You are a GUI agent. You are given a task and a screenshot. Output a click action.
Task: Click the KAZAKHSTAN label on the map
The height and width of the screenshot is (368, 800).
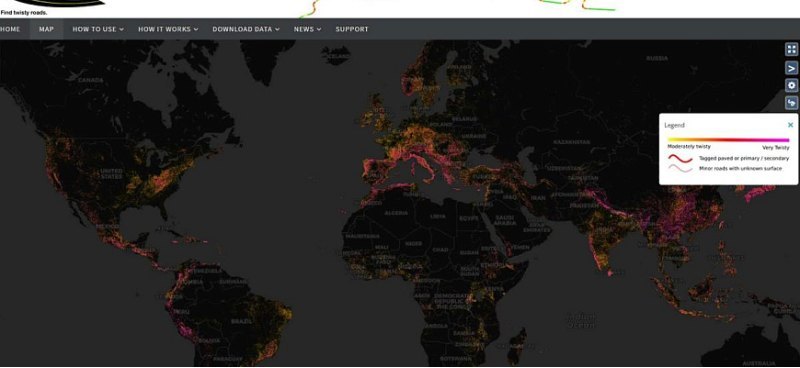tap(571, 141)
